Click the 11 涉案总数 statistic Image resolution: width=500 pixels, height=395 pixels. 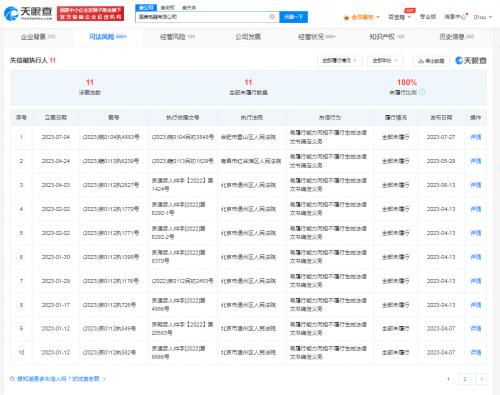(x=90, y=86)
